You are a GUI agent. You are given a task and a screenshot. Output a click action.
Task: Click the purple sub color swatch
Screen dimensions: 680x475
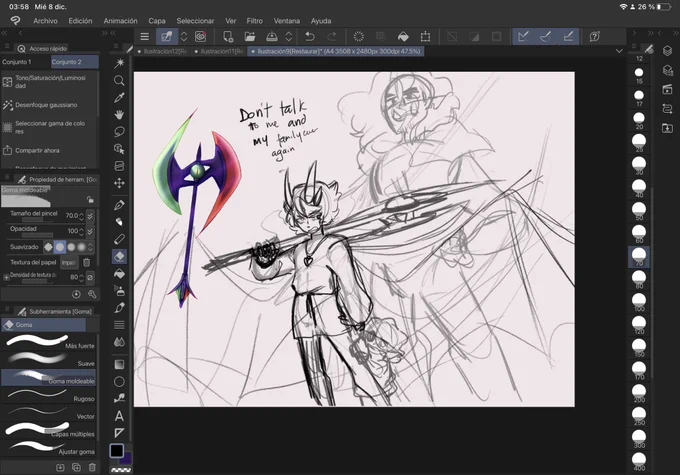click(128, 459)
